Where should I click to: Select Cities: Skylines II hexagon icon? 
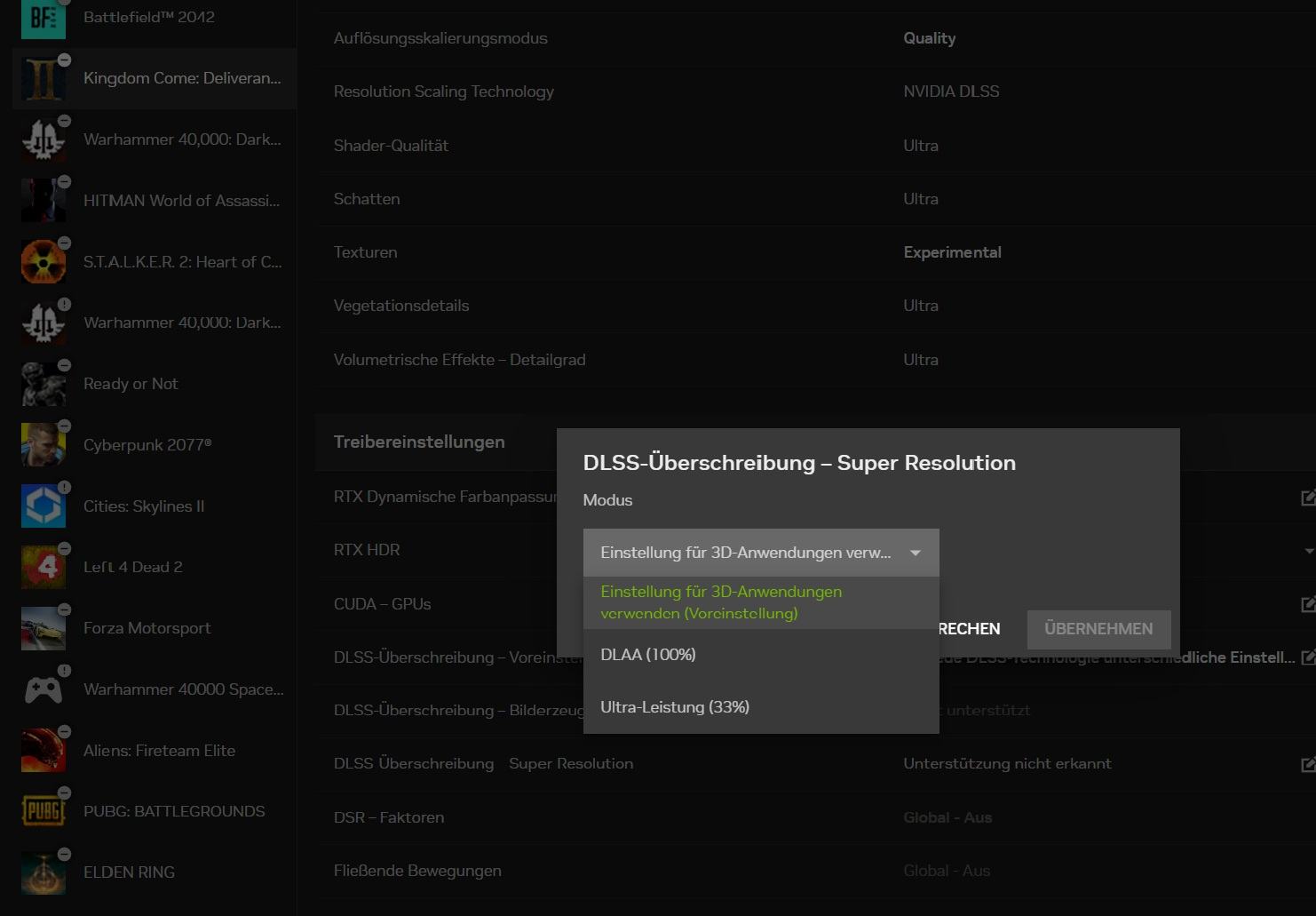(x=43, y=506)
